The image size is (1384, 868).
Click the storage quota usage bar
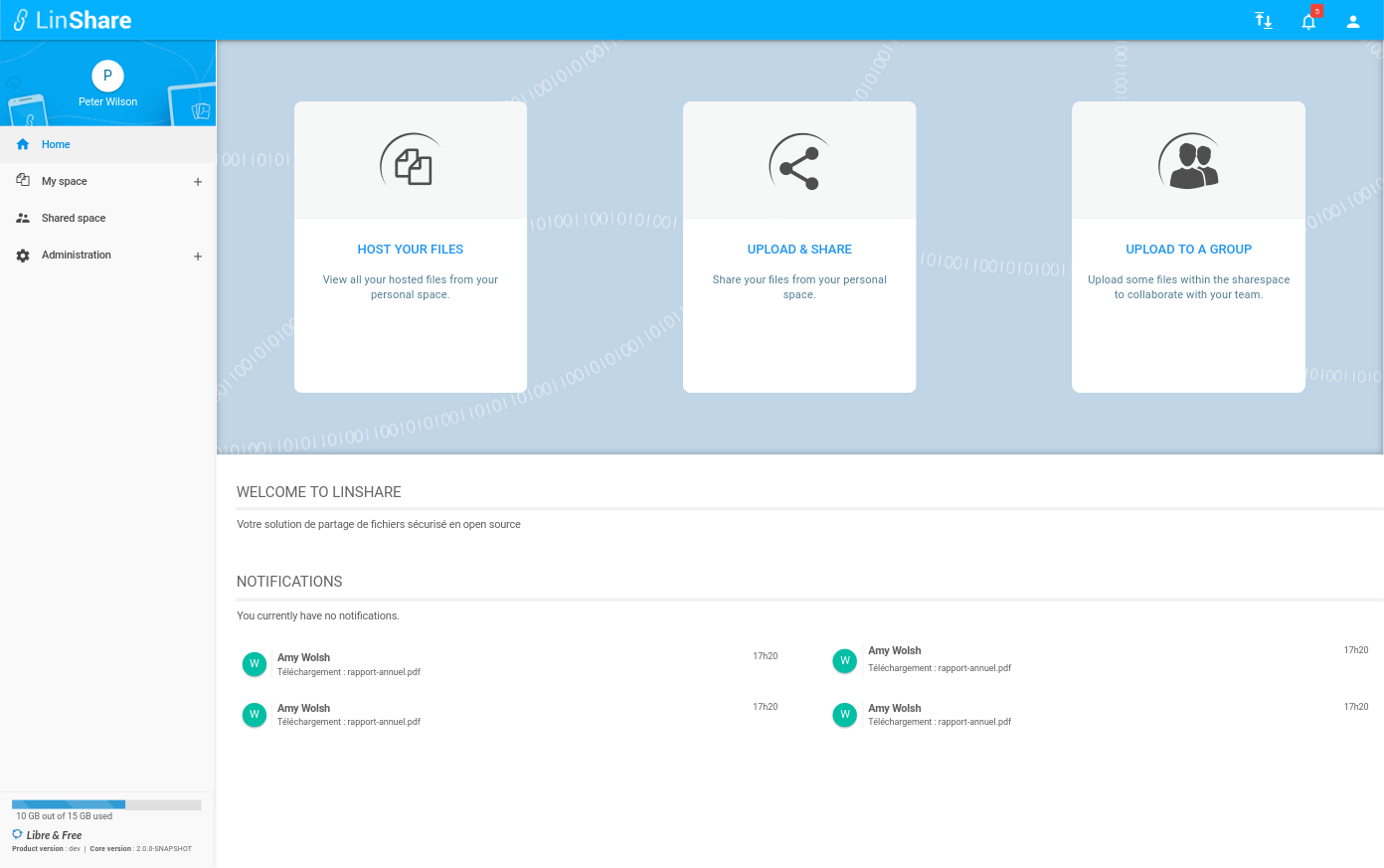click(x=106, y=804)
